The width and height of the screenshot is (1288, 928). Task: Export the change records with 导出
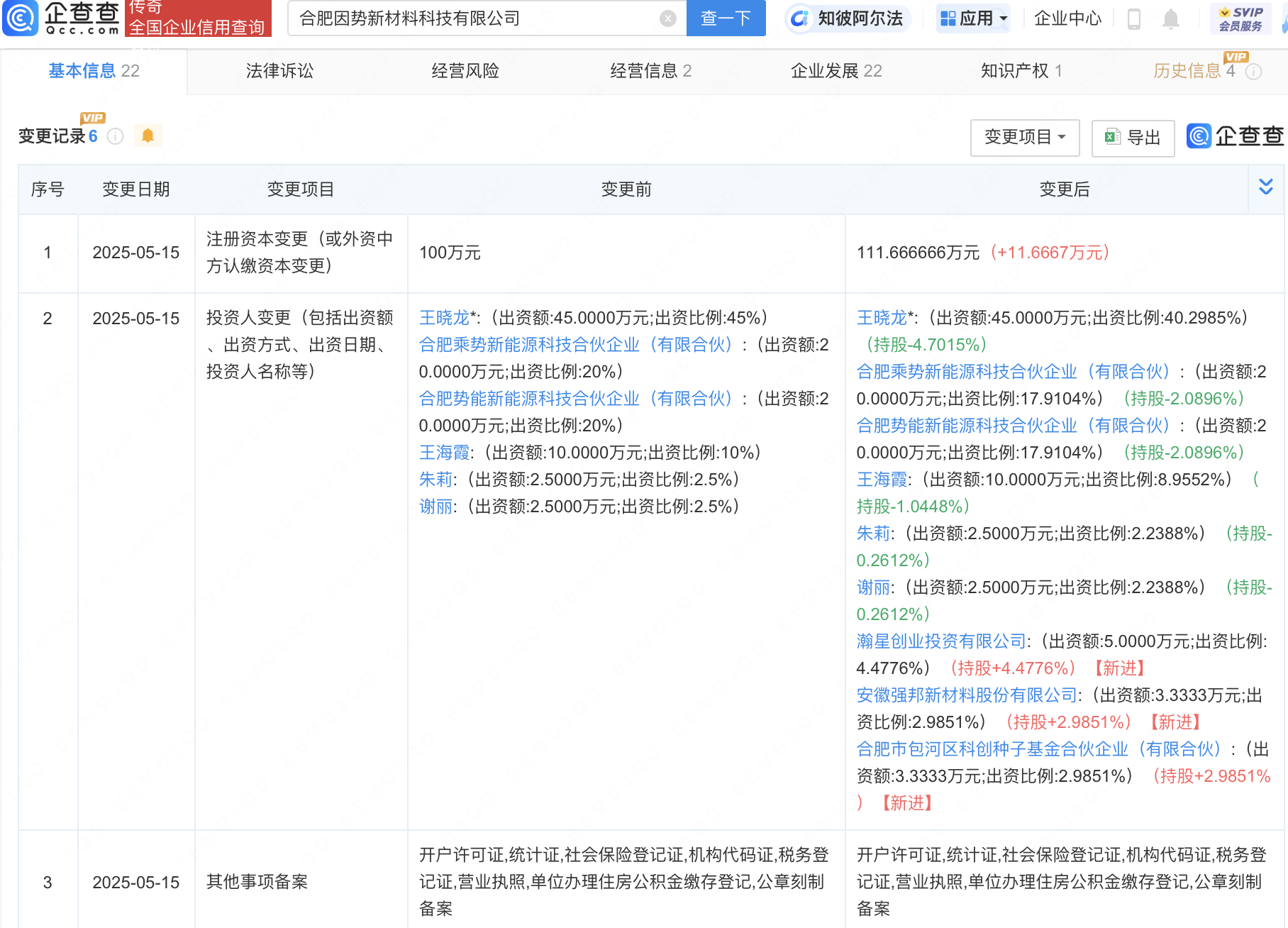click(x=1133, y=137)
